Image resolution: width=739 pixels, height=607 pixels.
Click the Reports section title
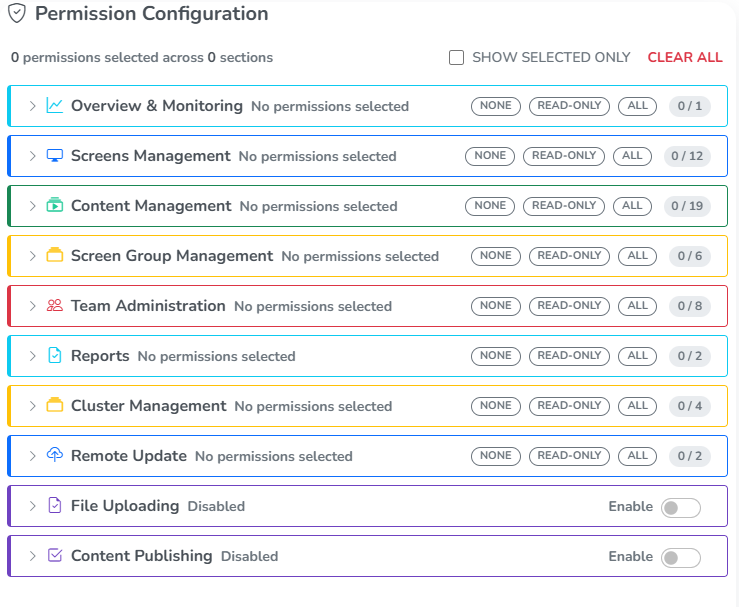tap(100, 356)
